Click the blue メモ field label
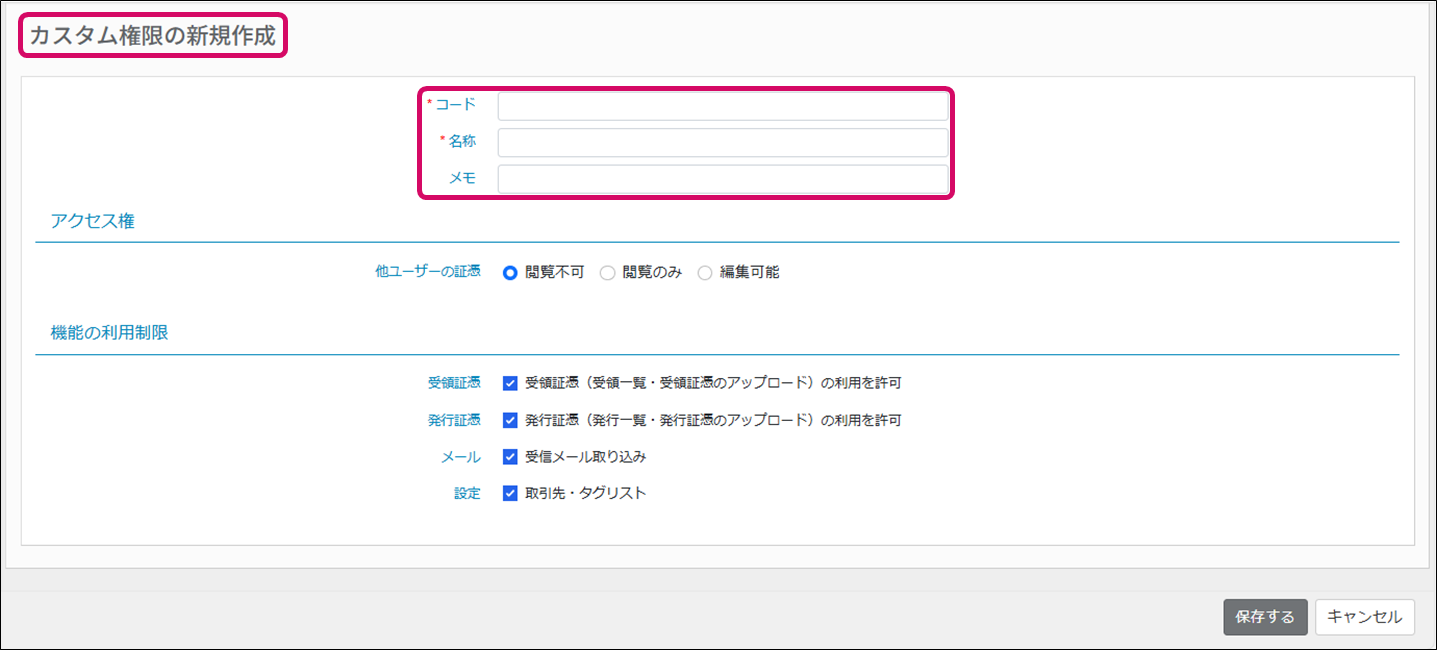This screenshot has height=650, width=1437. pos(461,179)
